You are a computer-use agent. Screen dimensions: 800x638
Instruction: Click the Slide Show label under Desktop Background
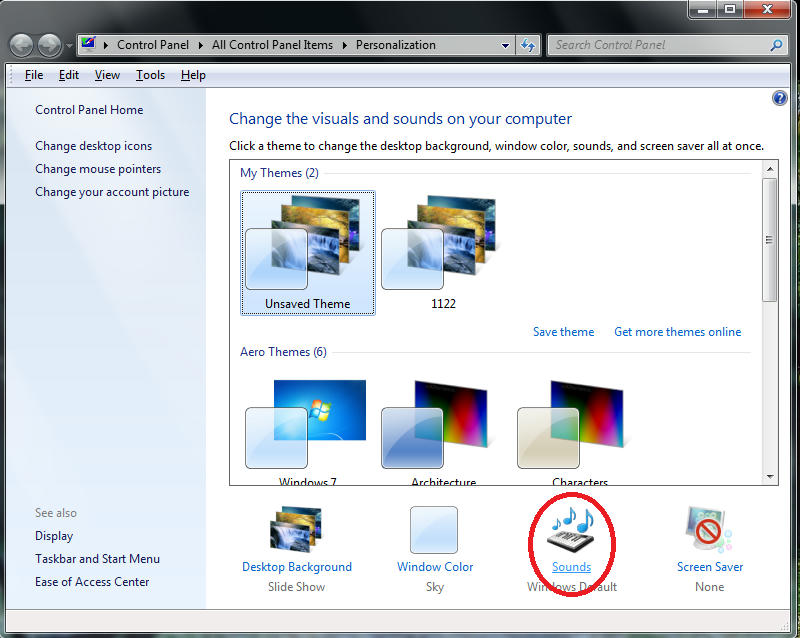point(296,587)
